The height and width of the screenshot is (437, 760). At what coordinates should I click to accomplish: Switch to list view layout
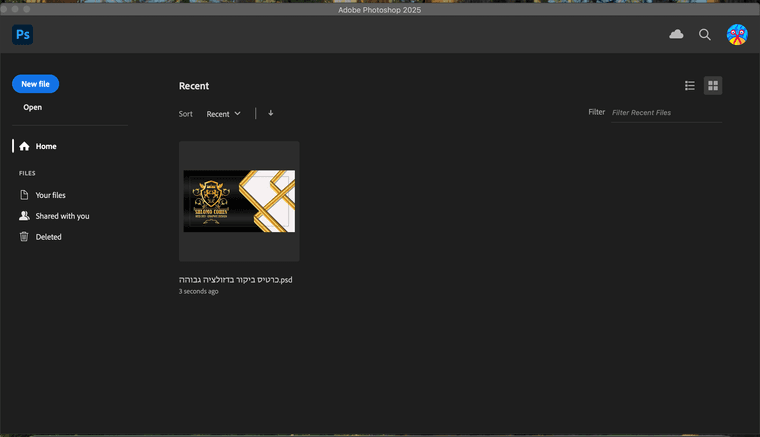click(690, 86)
